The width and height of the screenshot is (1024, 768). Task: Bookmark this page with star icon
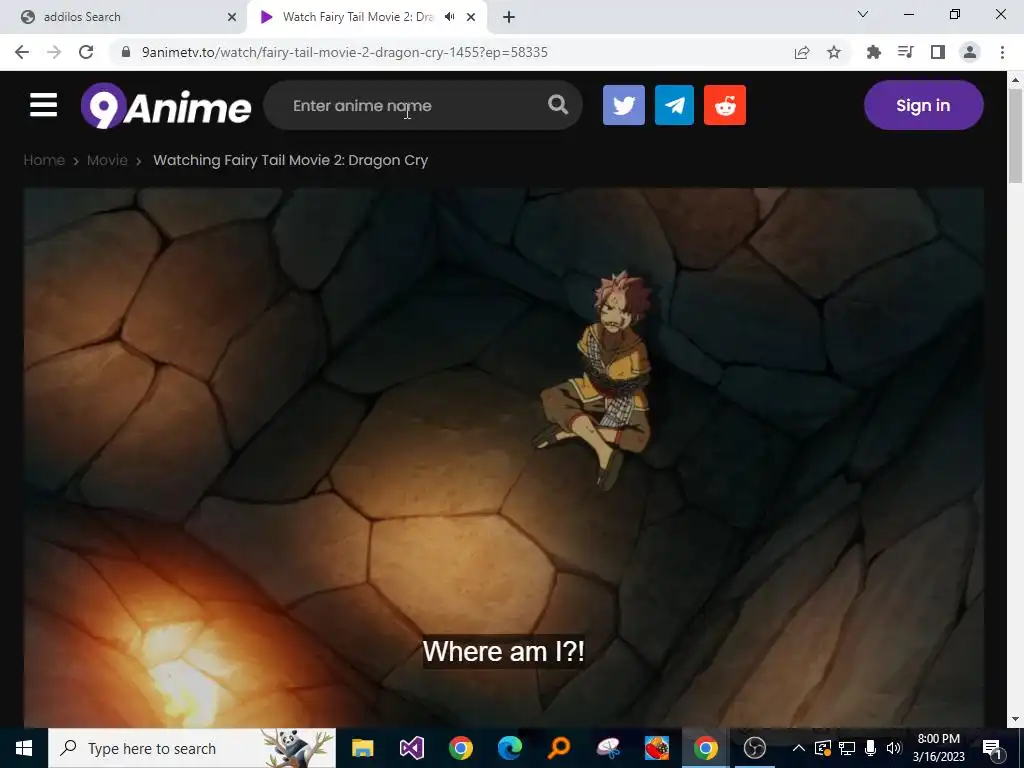pos(834,52)
